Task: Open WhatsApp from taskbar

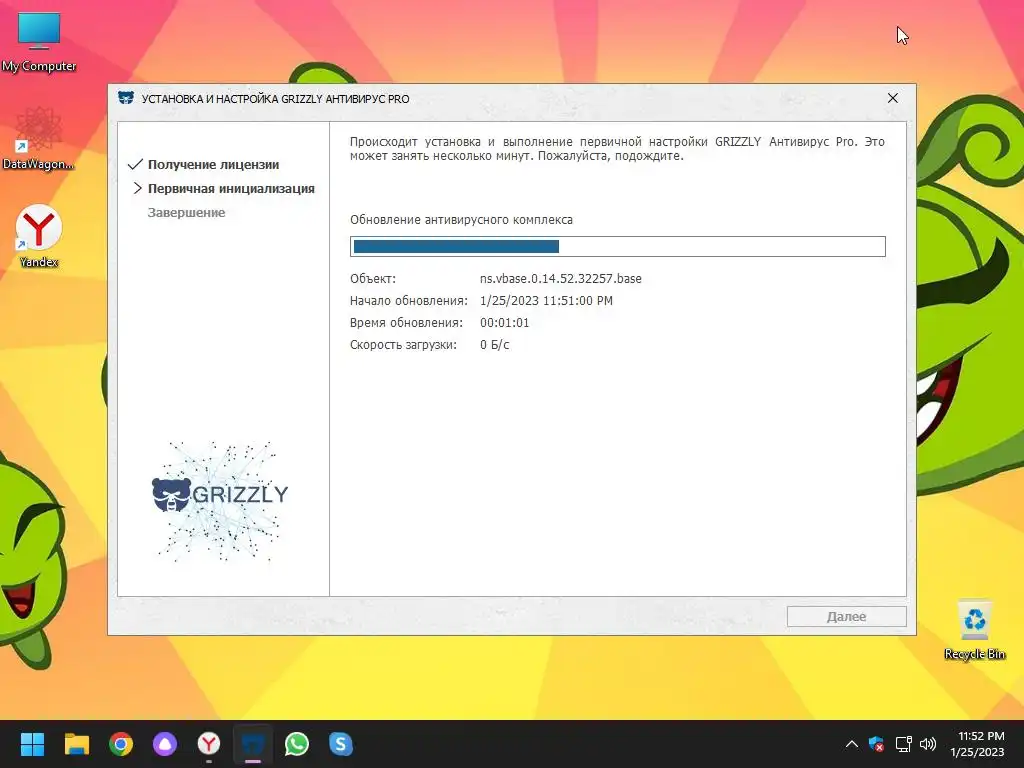Action: point(296,744)
